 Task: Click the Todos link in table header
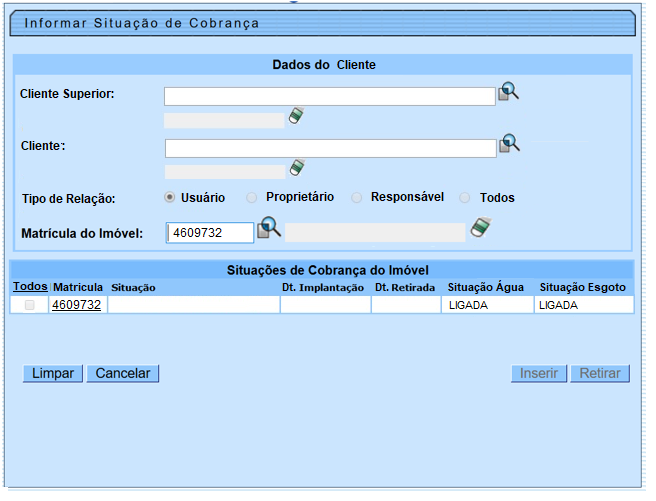coord(29,287)
